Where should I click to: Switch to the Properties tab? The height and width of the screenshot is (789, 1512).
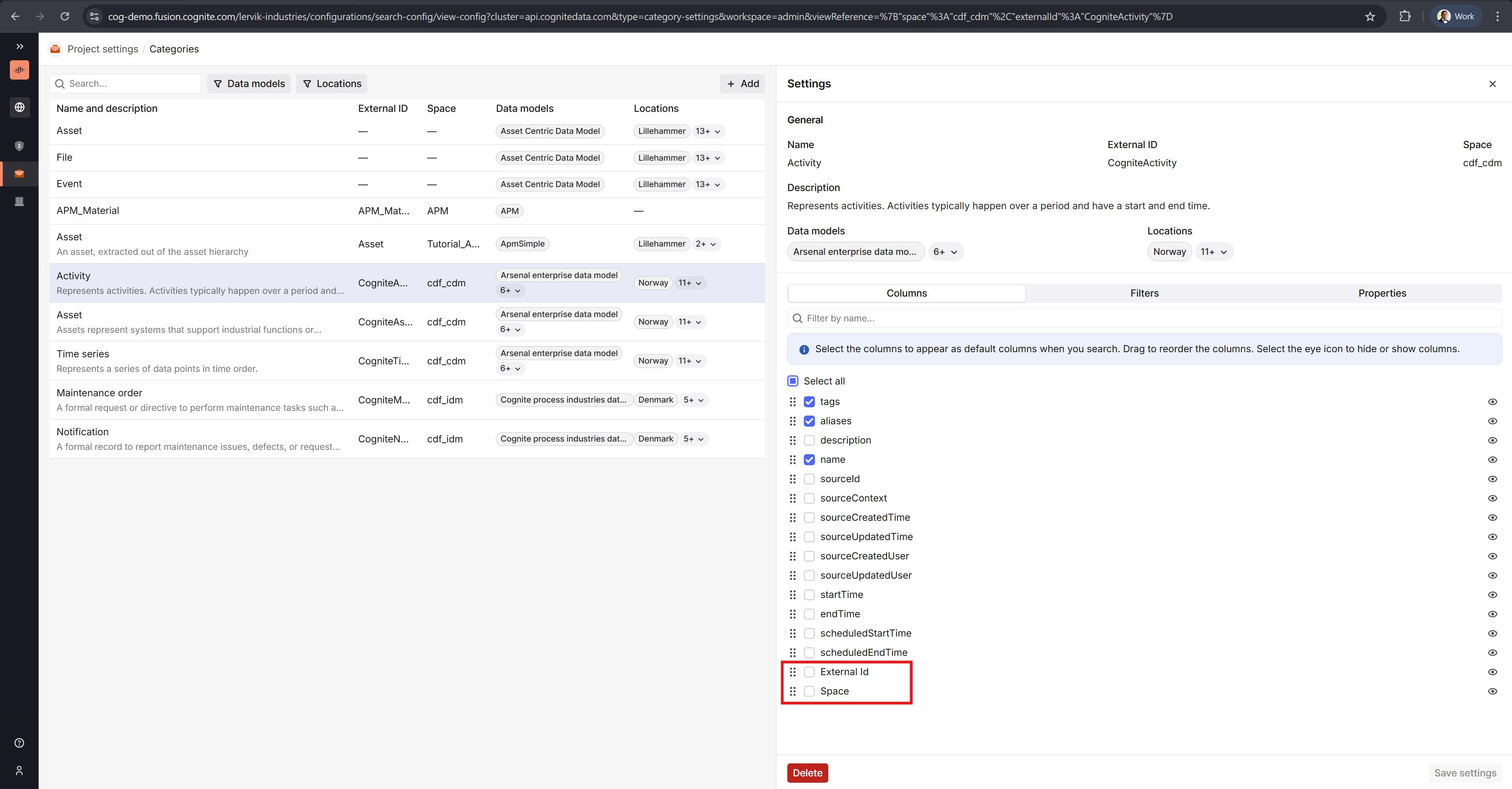(x=1382, y=293)
